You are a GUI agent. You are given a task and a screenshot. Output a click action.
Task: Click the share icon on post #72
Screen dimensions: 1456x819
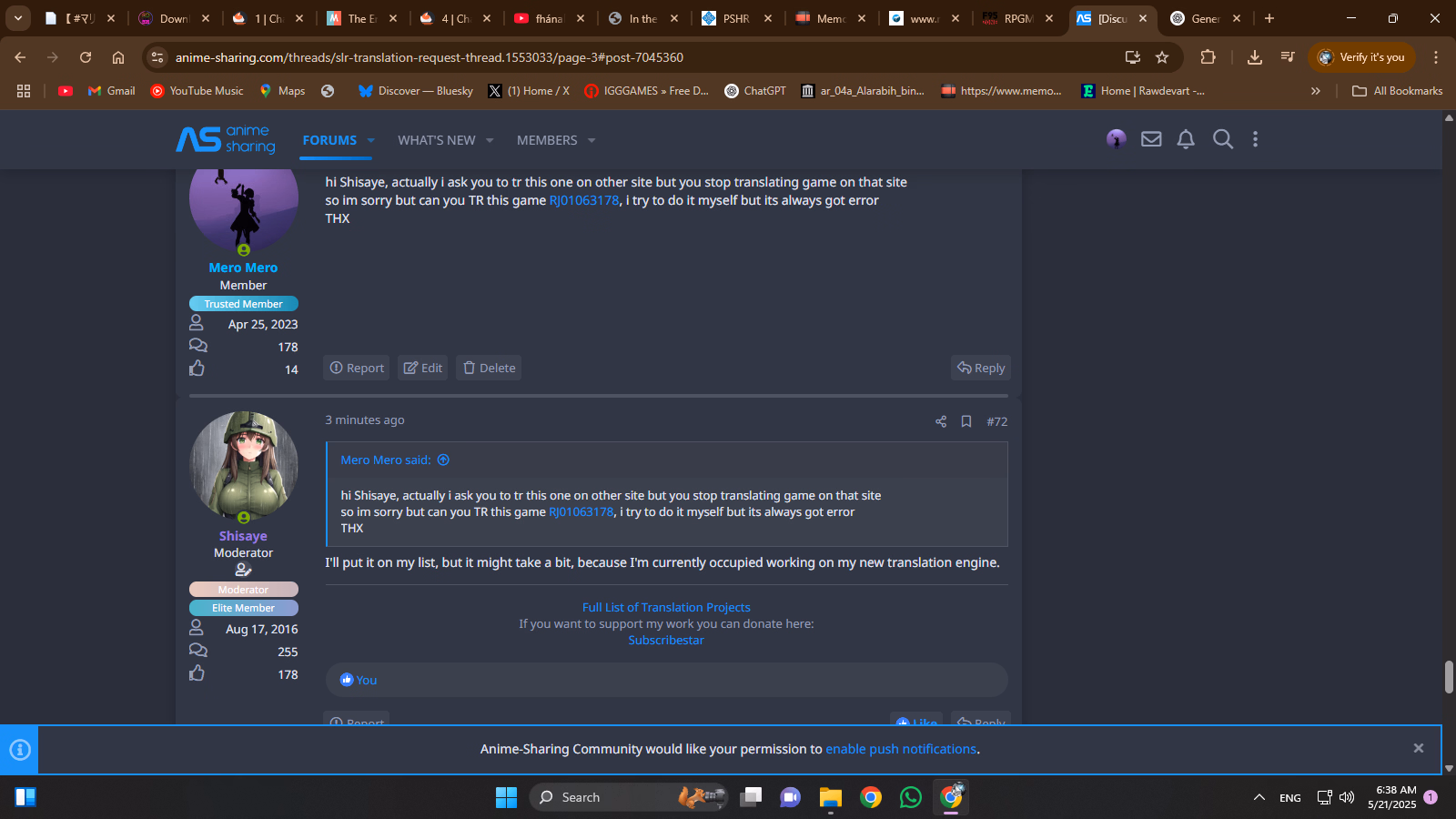click(941, 421)
